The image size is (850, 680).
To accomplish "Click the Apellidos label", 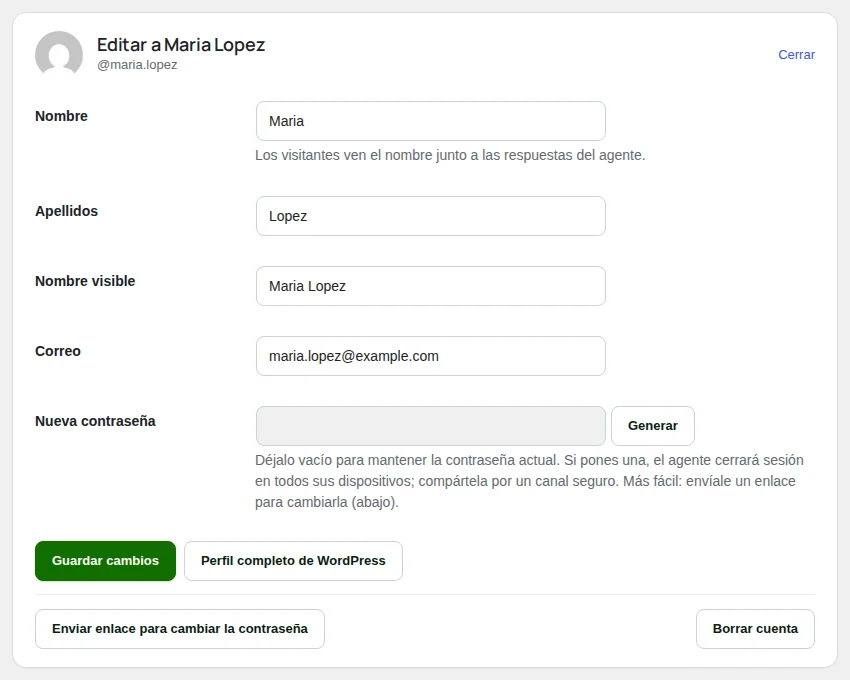I will click(67, 211).
